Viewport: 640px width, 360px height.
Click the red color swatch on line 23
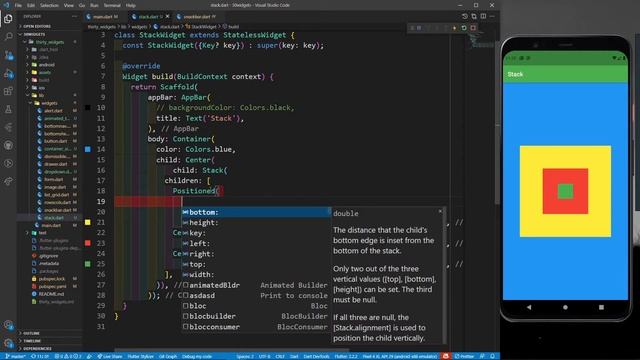(x=88, y=243)
